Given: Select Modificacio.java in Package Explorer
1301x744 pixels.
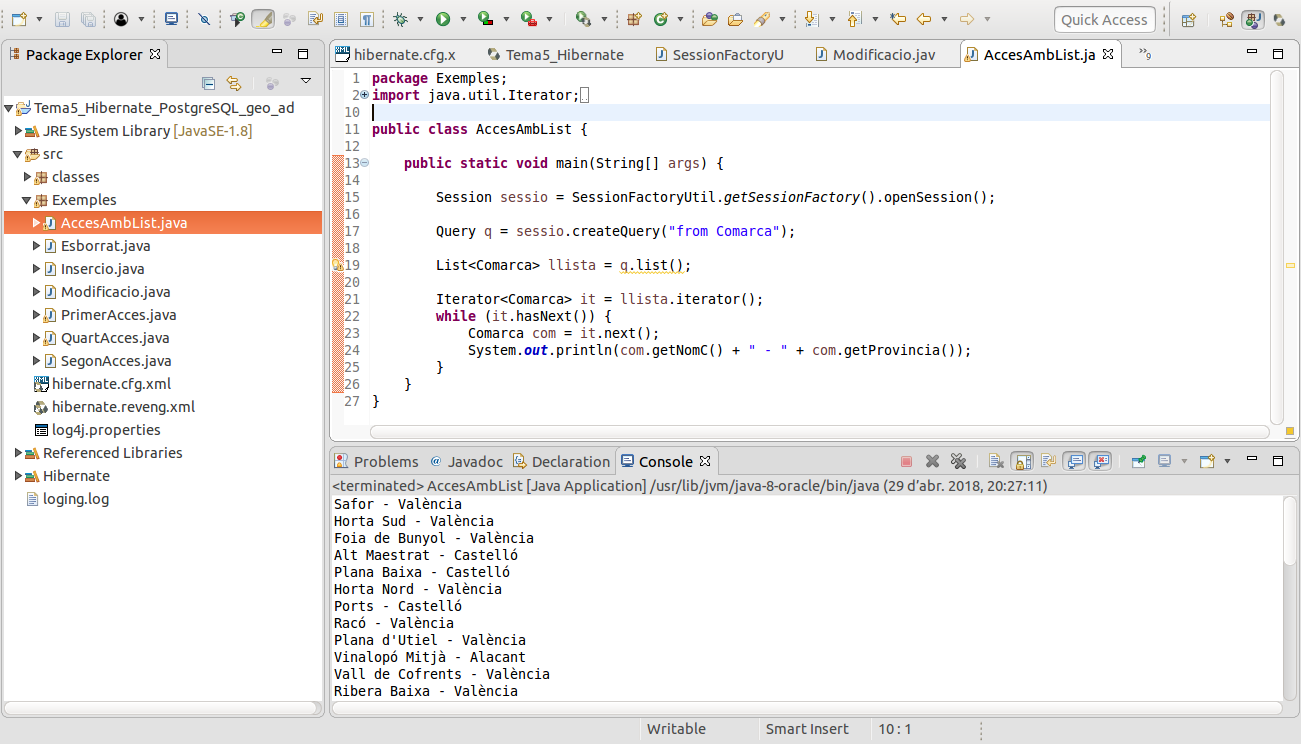Looking at the screenshot, I should [115, 292].
